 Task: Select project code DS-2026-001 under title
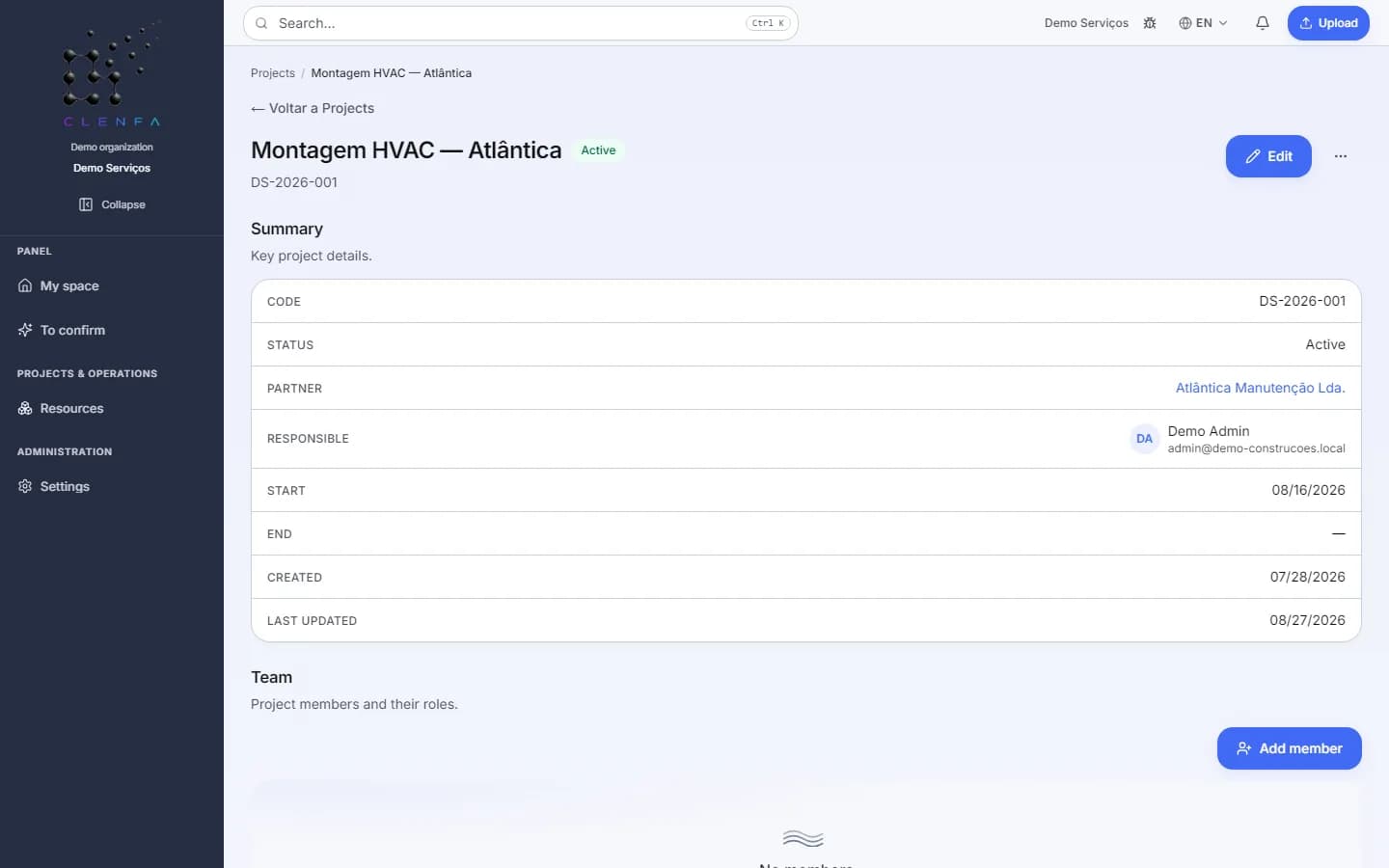coord(294,182)
